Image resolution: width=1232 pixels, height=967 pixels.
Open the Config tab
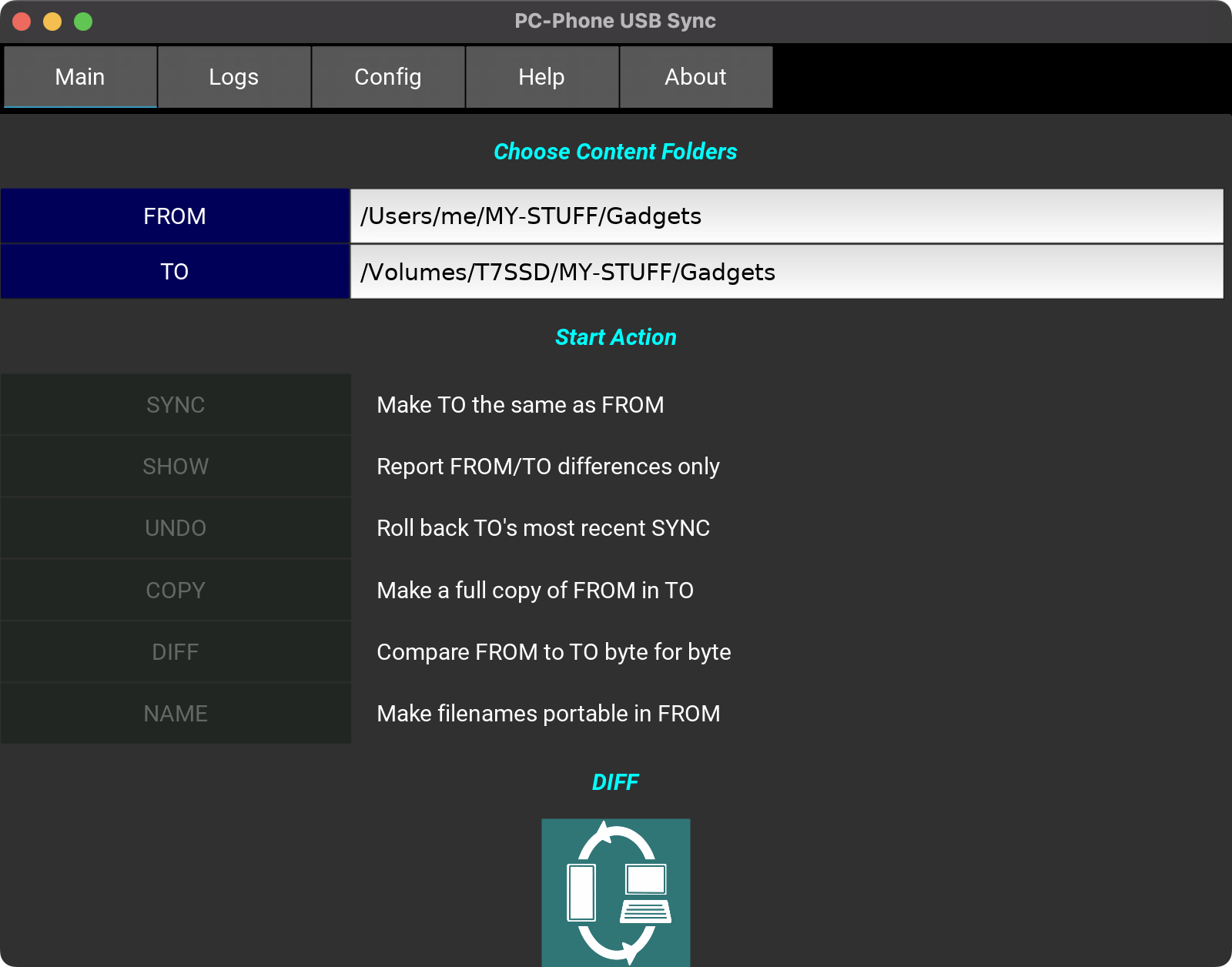[x=388, y=77]
